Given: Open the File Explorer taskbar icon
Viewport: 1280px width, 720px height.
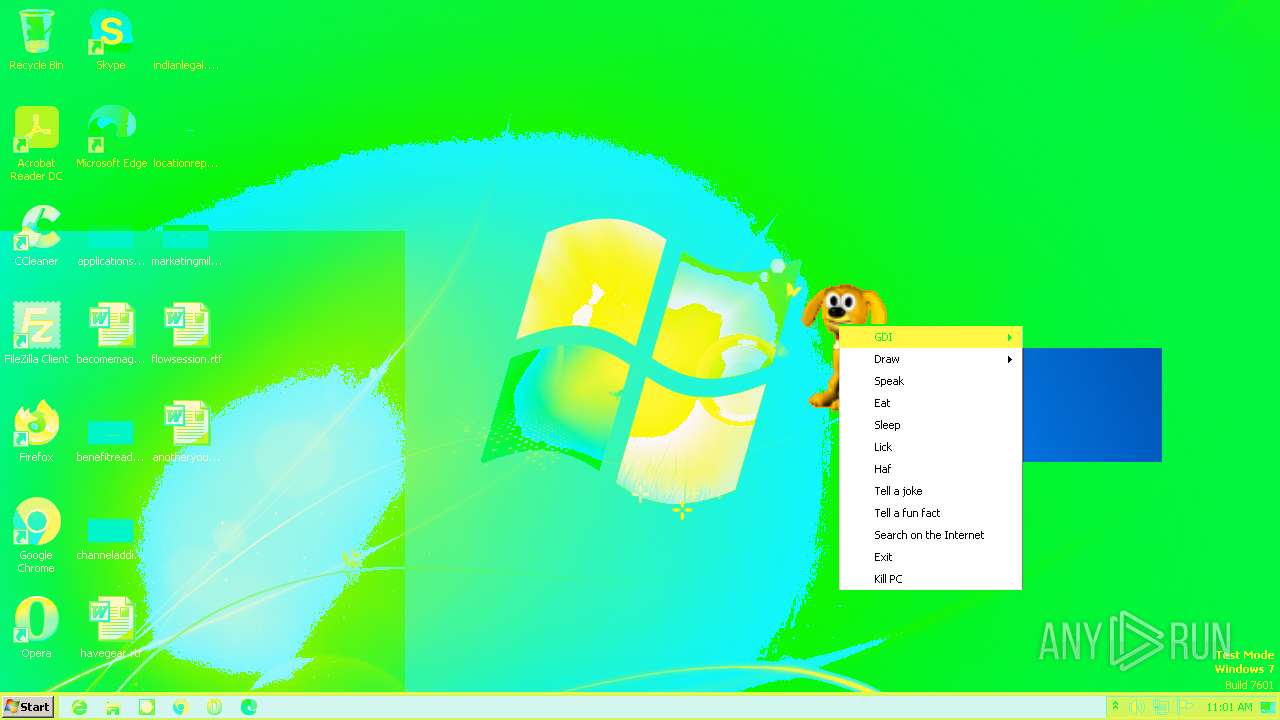Looking at the screenshot, I should tap(113, 707).
